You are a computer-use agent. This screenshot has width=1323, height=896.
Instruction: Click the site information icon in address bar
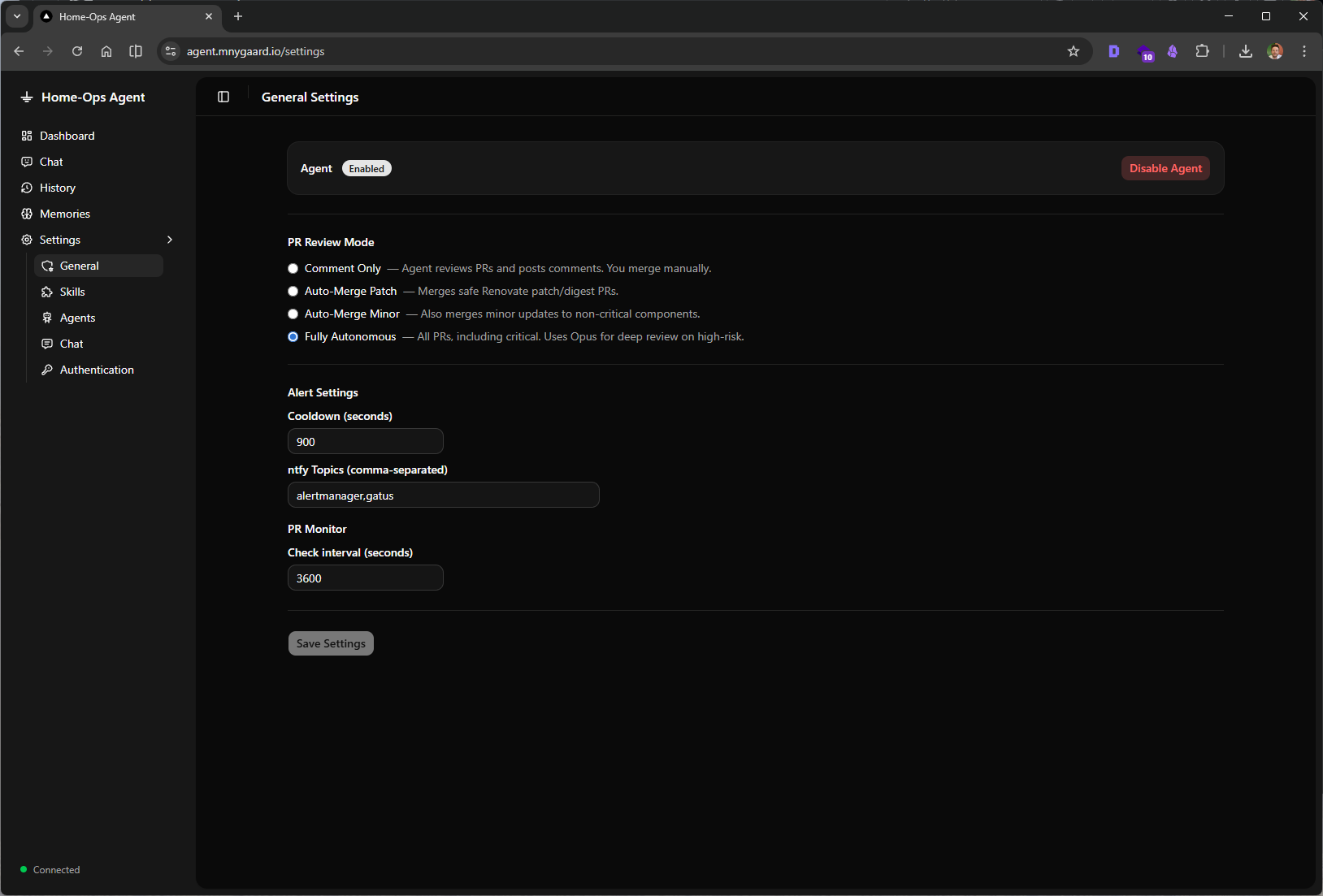pyautogui.click(x=171, y=51)
